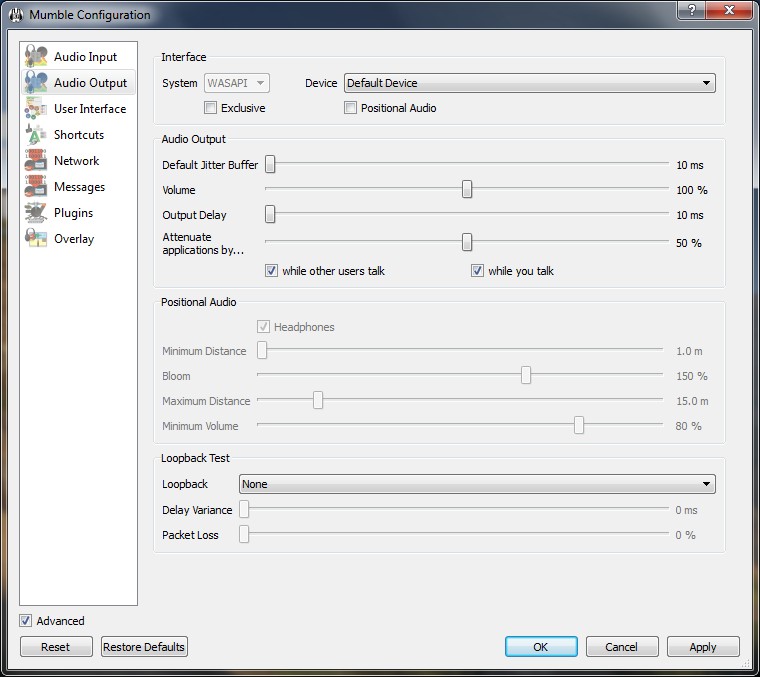The height and width of the screenshot is (677, 760).
Task: Click the 'Default Jitter Buffer' label
Action: pos(210,165)
